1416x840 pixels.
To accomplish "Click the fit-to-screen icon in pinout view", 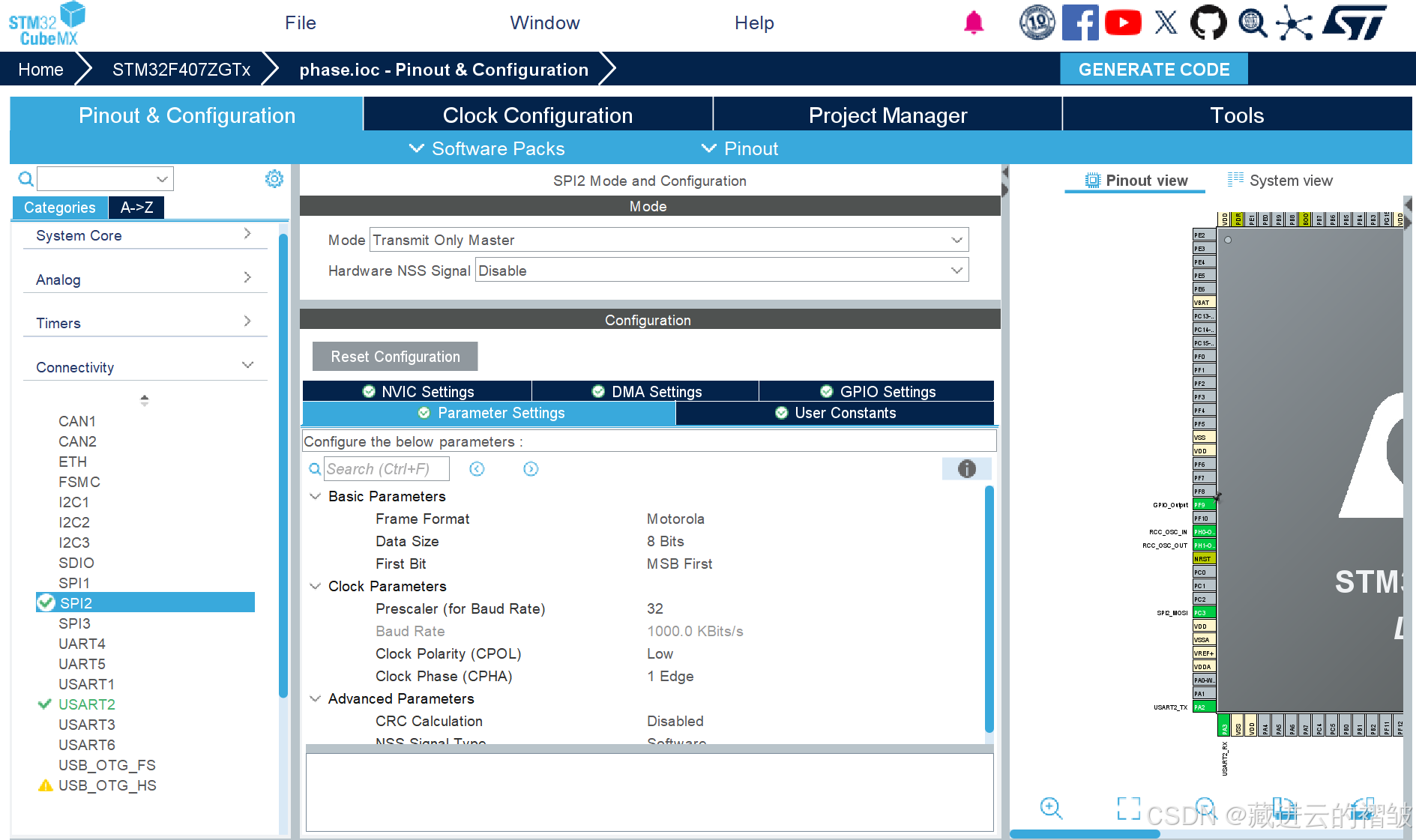I will tap(1128, 808).
